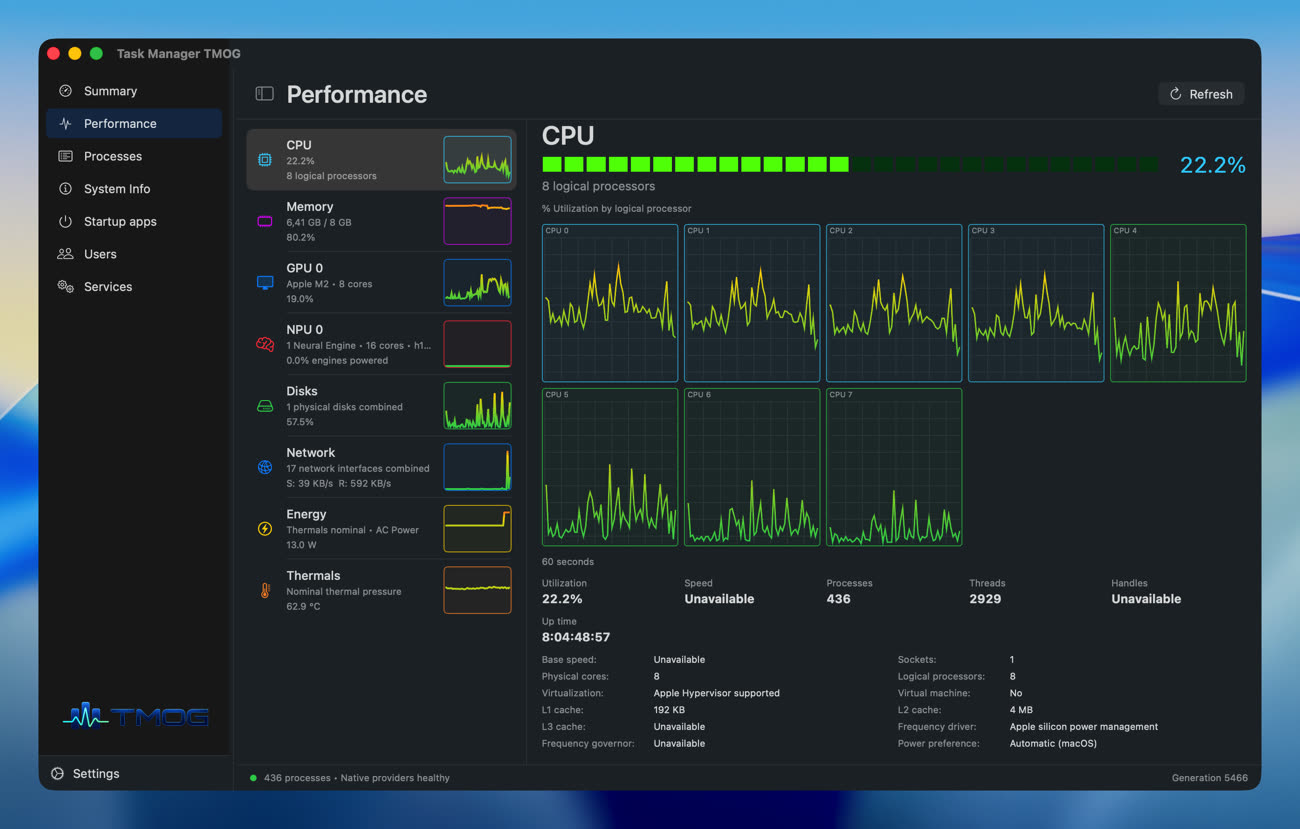Select the Disks resource entry
1300x829 pixels.
[381, 406]
